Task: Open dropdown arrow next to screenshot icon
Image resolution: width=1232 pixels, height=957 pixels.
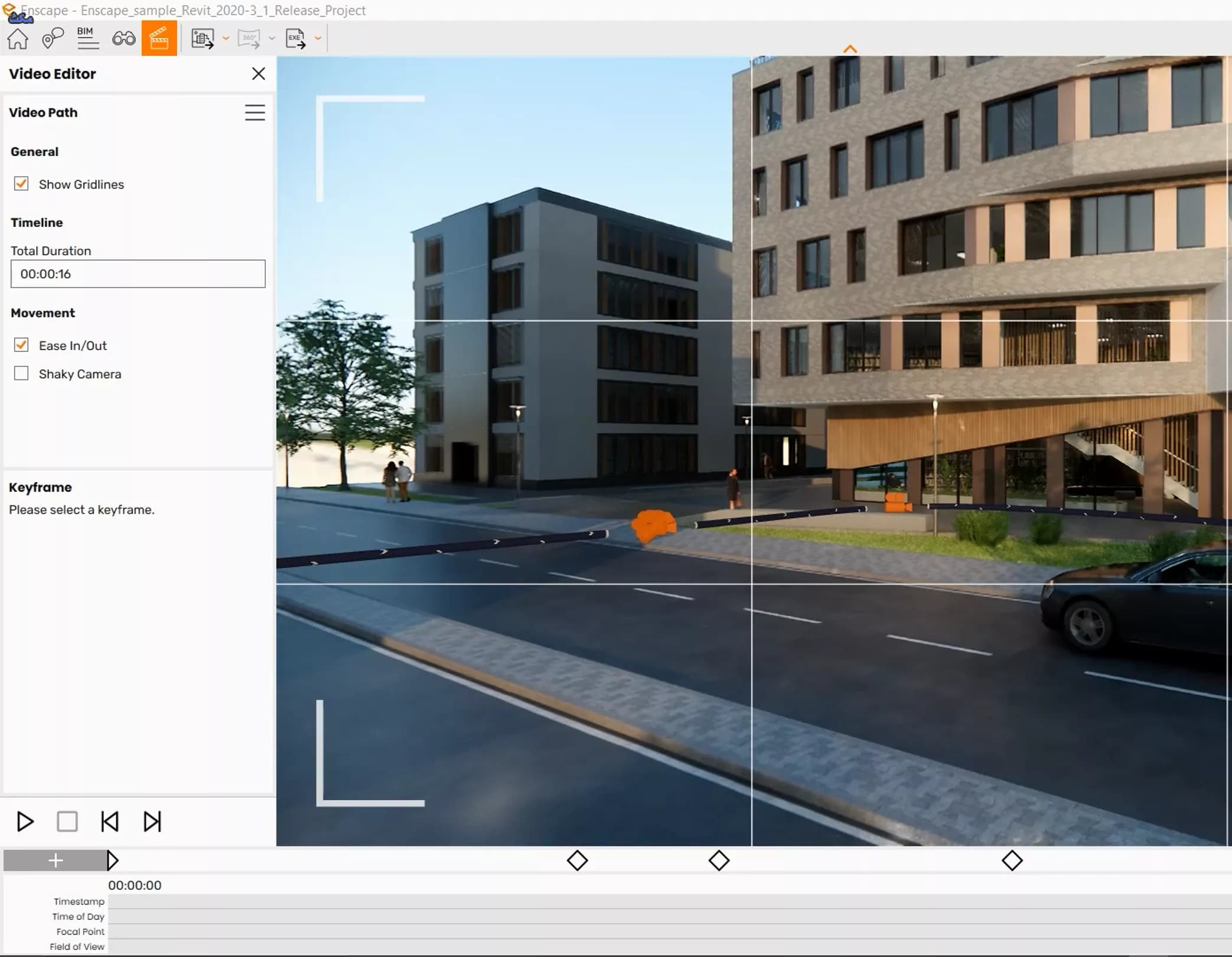Action: [x=226, y=38]
